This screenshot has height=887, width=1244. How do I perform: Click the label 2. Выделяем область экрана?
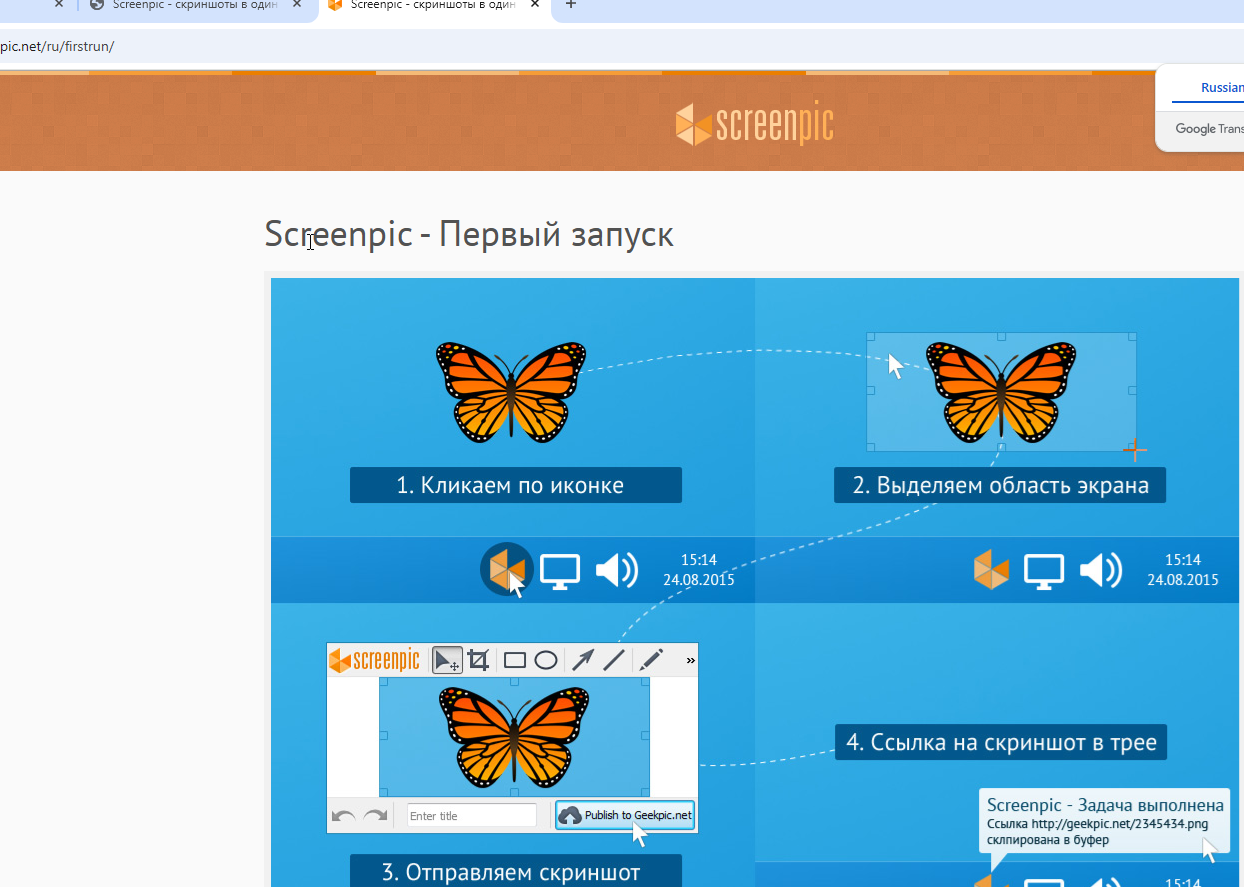(1000, 485)
